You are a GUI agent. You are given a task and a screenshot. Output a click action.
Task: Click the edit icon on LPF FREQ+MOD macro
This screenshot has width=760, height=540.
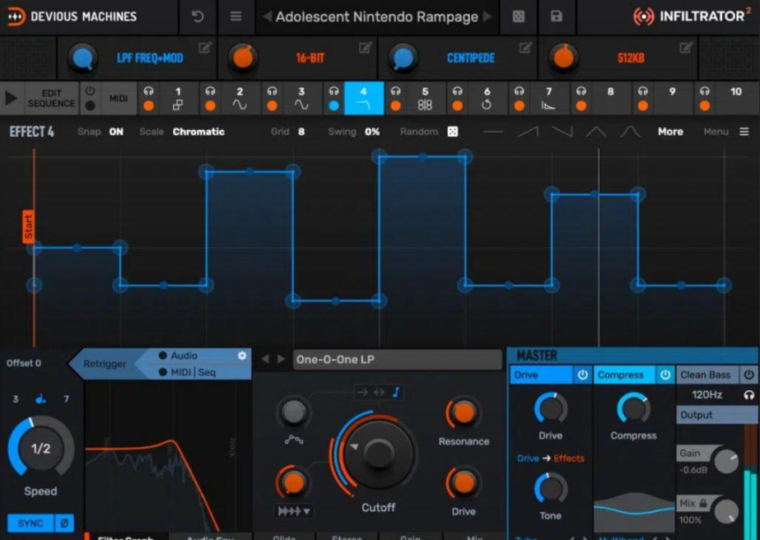point(205,47)
